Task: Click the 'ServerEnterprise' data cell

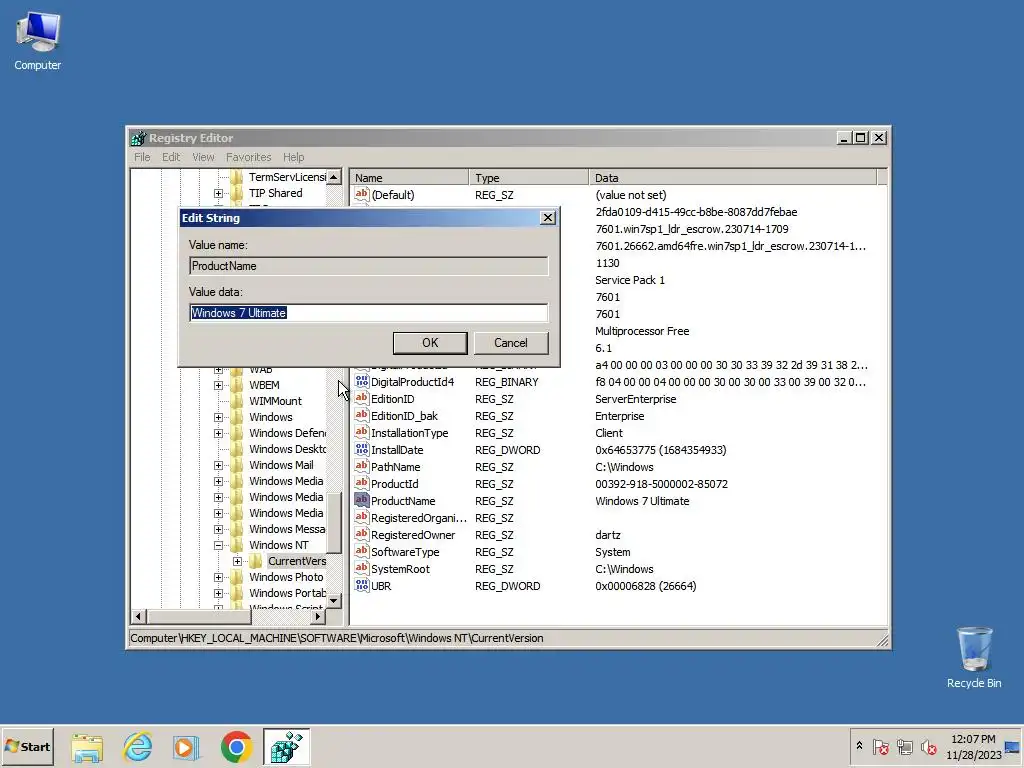Action: (x=635, y=398)
